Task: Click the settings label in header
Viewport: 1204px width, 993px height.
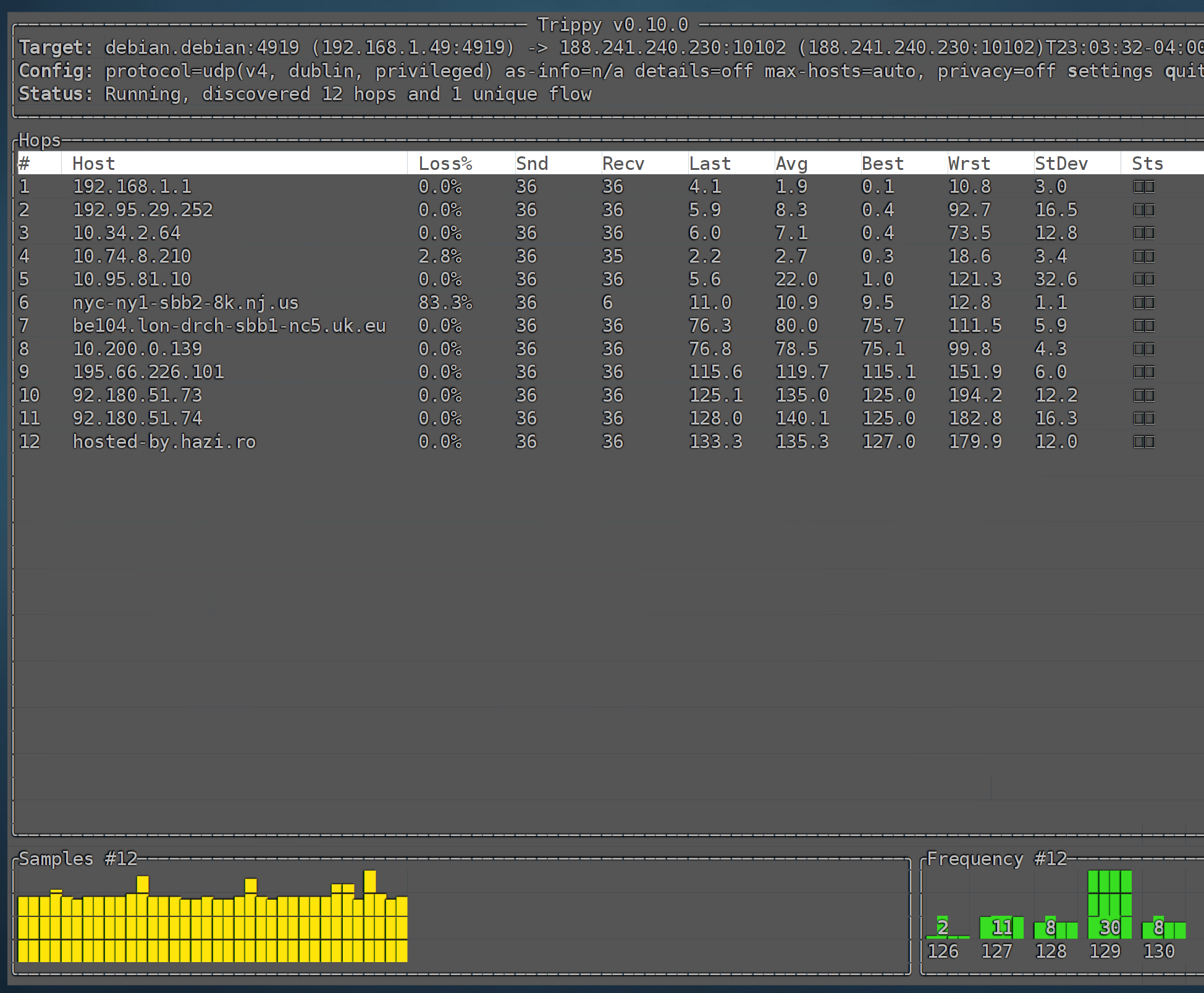Action: click(1109, 71)
